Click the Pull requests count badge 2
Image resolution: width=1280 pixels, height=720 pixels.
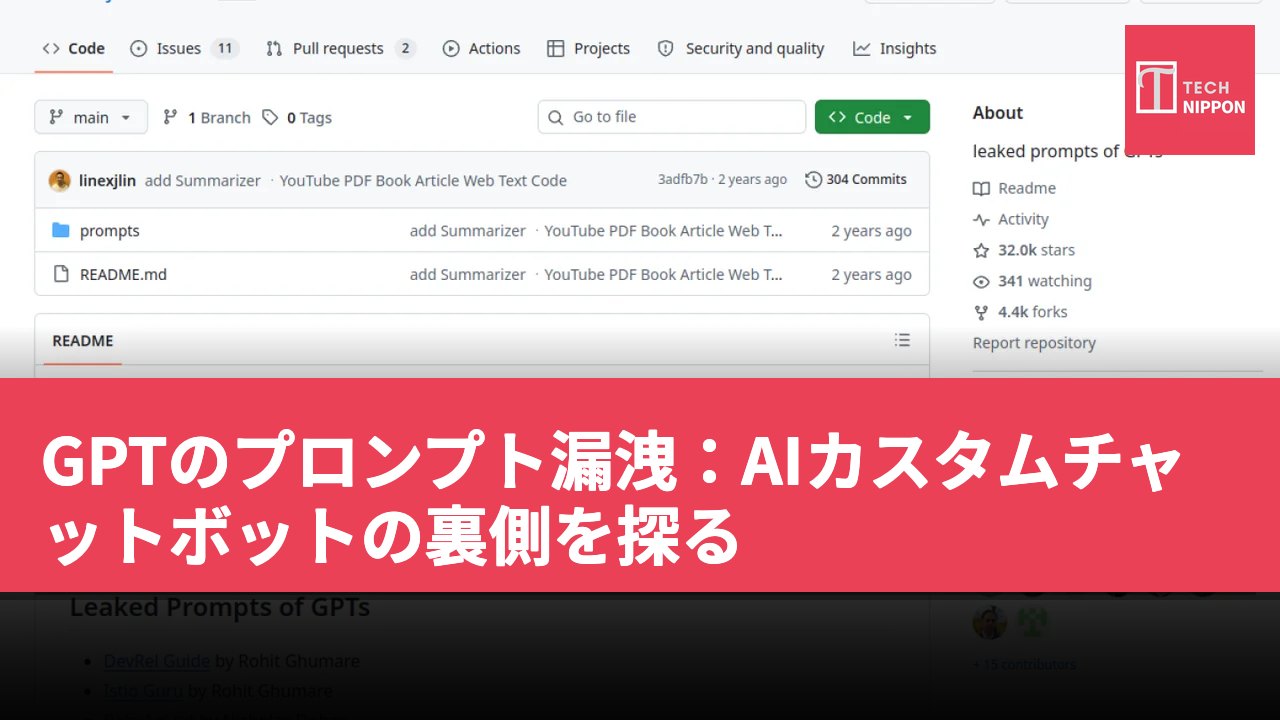click(x=405, y=48)
